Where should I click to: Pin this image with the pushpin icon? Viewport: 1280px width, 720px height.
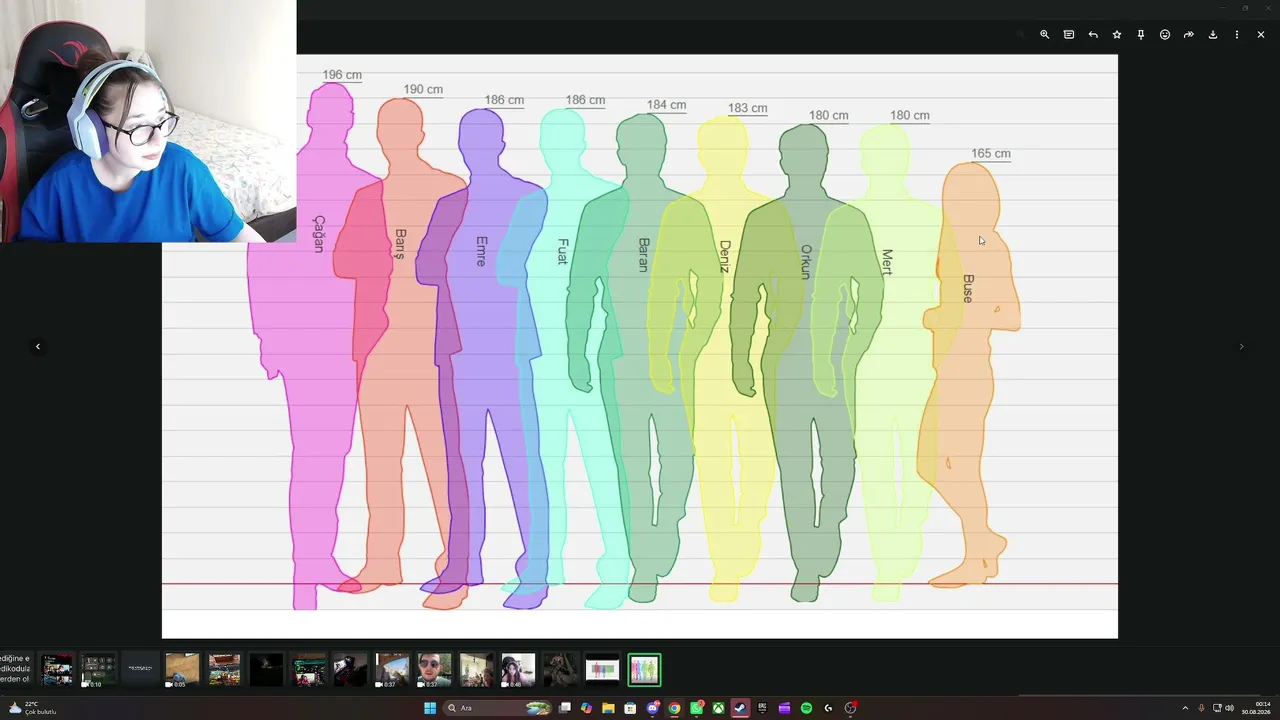pos(1141,34)
